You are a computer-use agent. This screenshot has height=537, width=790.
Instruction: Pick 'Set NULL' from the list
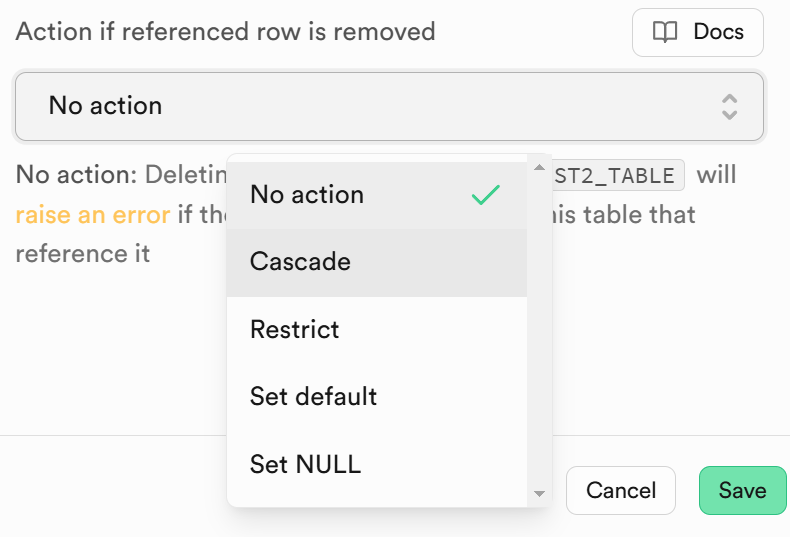click(x=377, y=464)
